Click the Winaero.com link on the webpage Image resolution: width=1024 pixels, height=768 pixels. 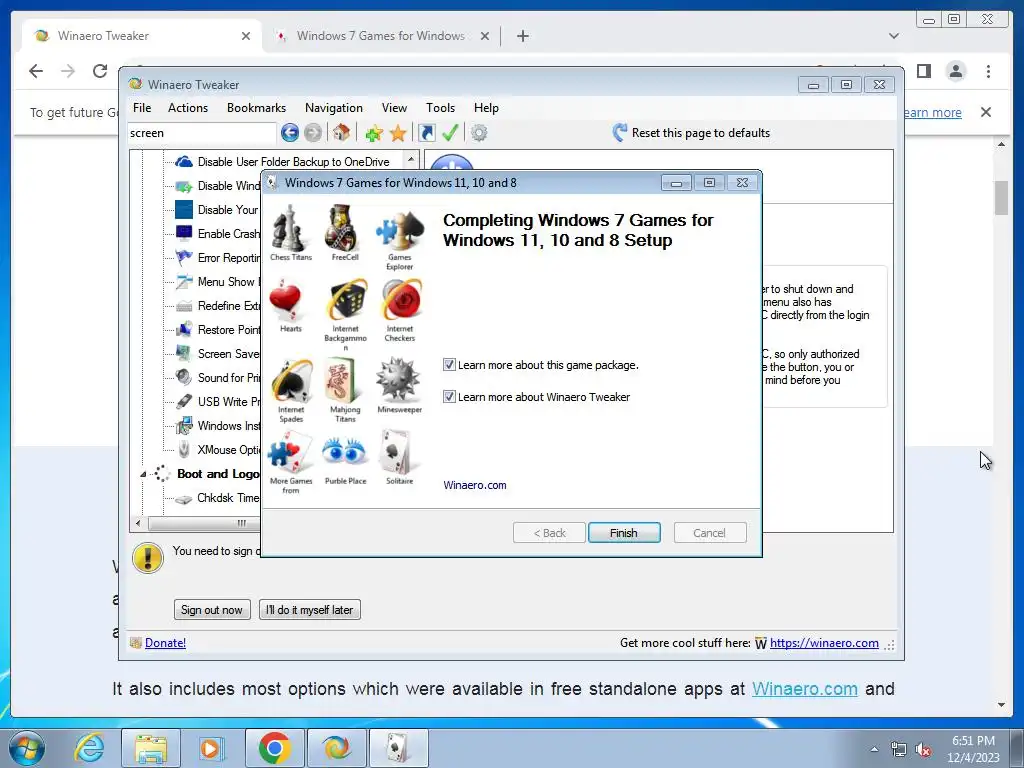click(x=805, y=689)
